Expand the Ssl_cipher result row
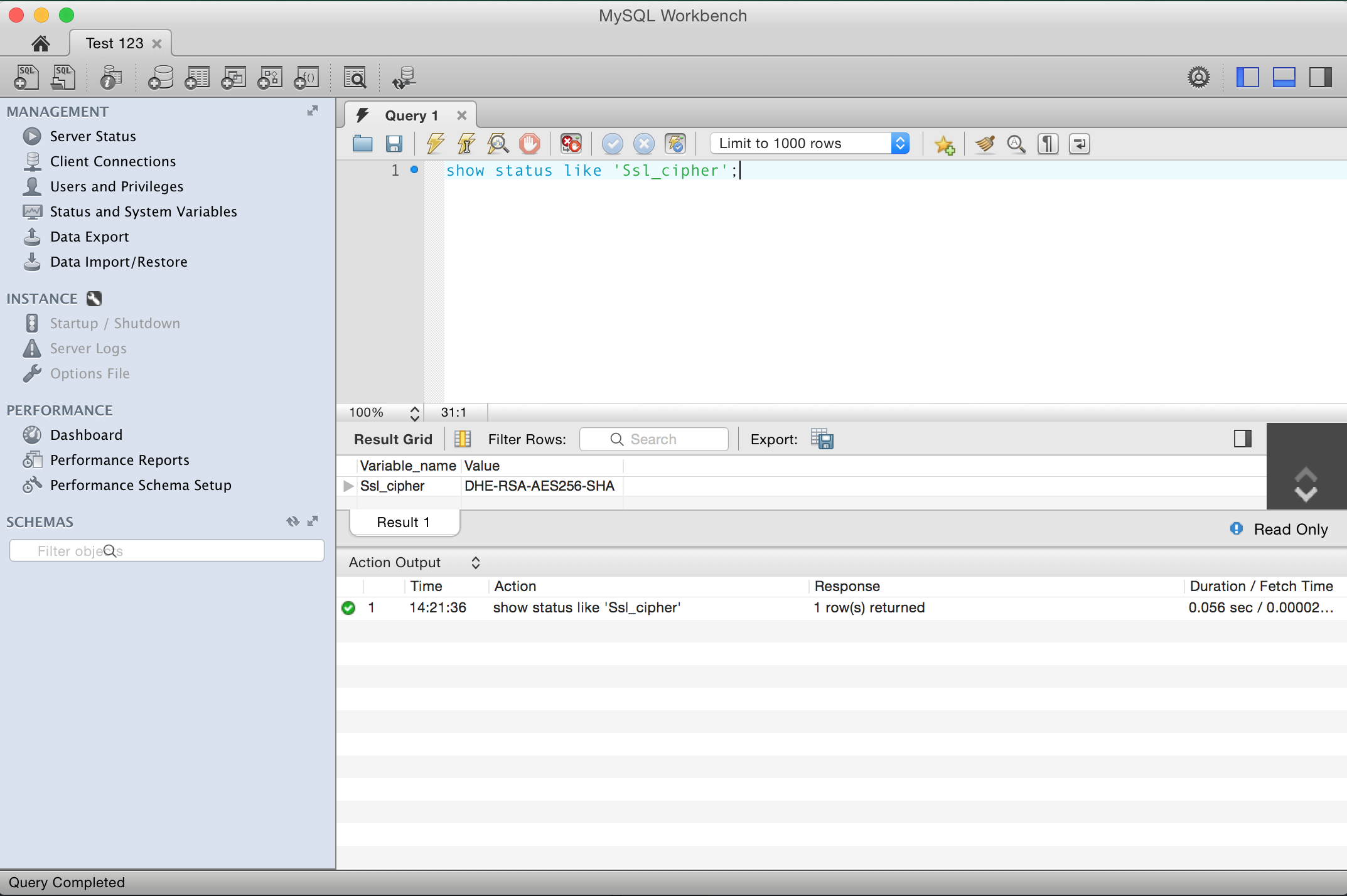Screen dimensions: 1347x896 [349, 486]
